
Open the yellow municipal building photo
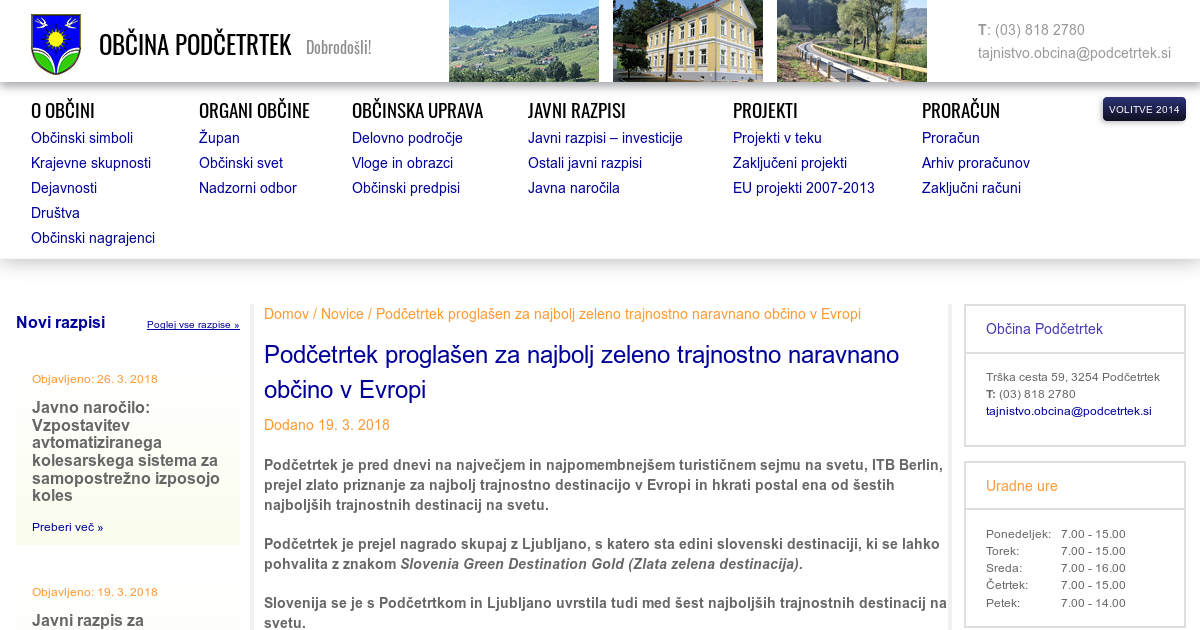point(687,41)
